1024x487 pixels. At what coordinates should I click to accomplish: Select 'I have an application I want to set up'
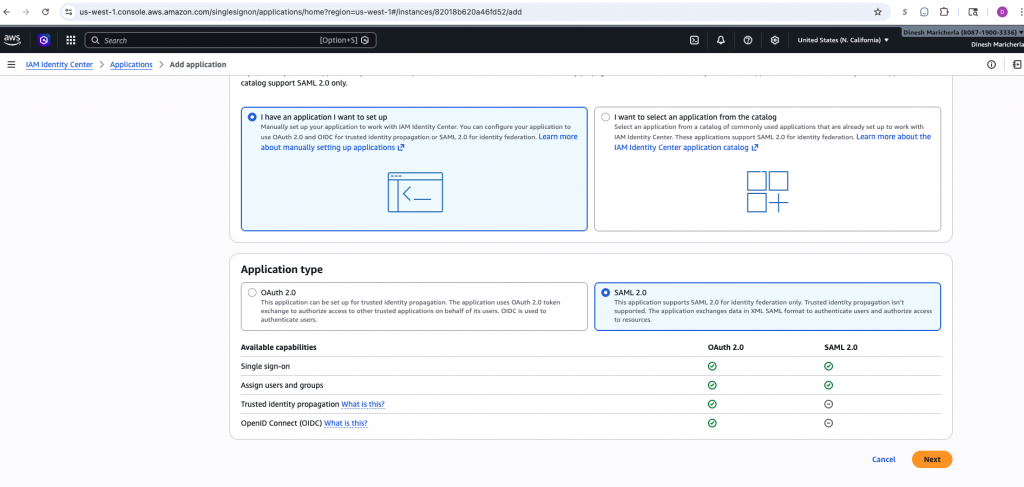pos(252,117)
